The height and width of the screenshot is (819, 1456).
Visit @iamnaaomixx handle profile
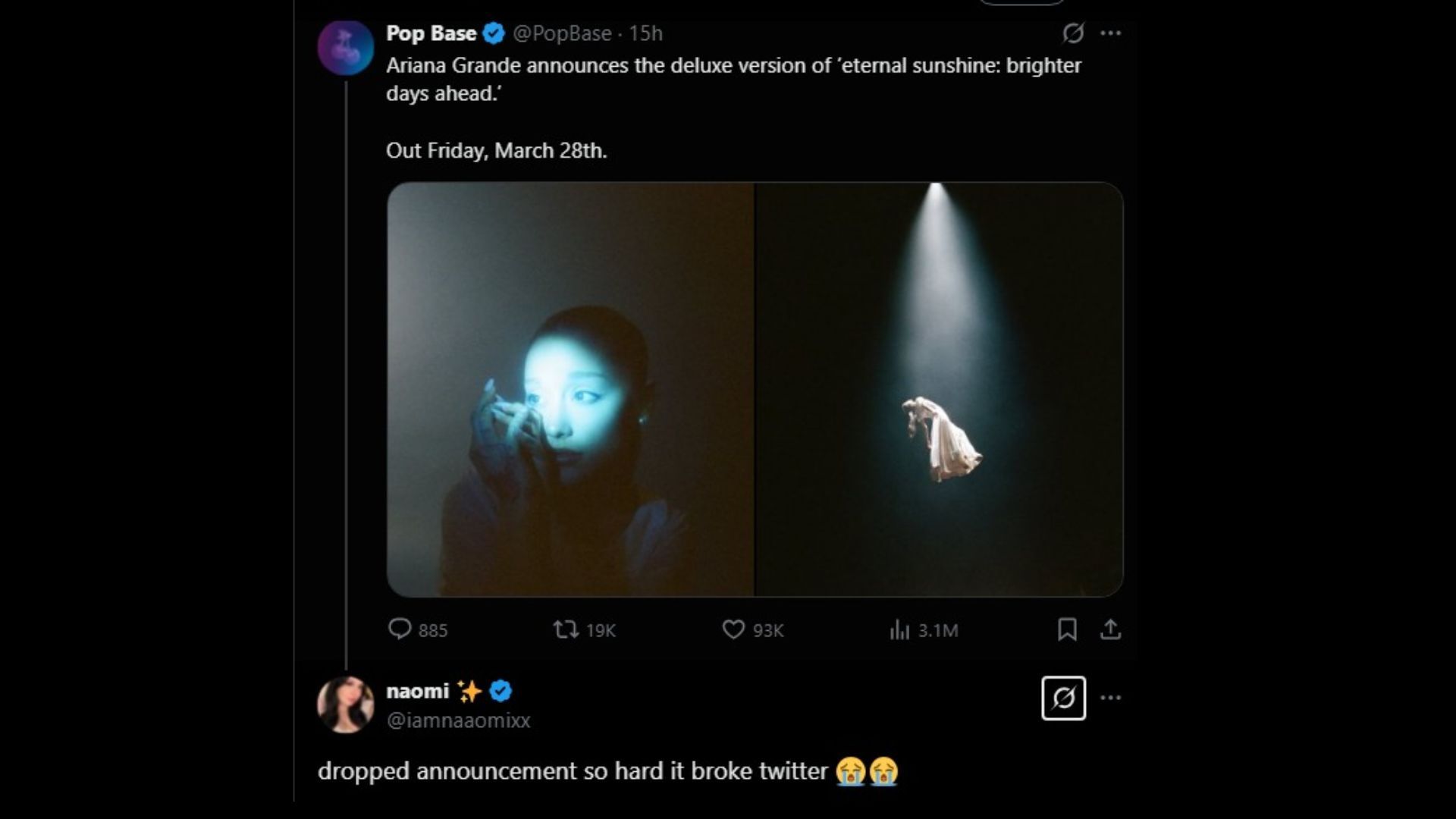point(458,720)
